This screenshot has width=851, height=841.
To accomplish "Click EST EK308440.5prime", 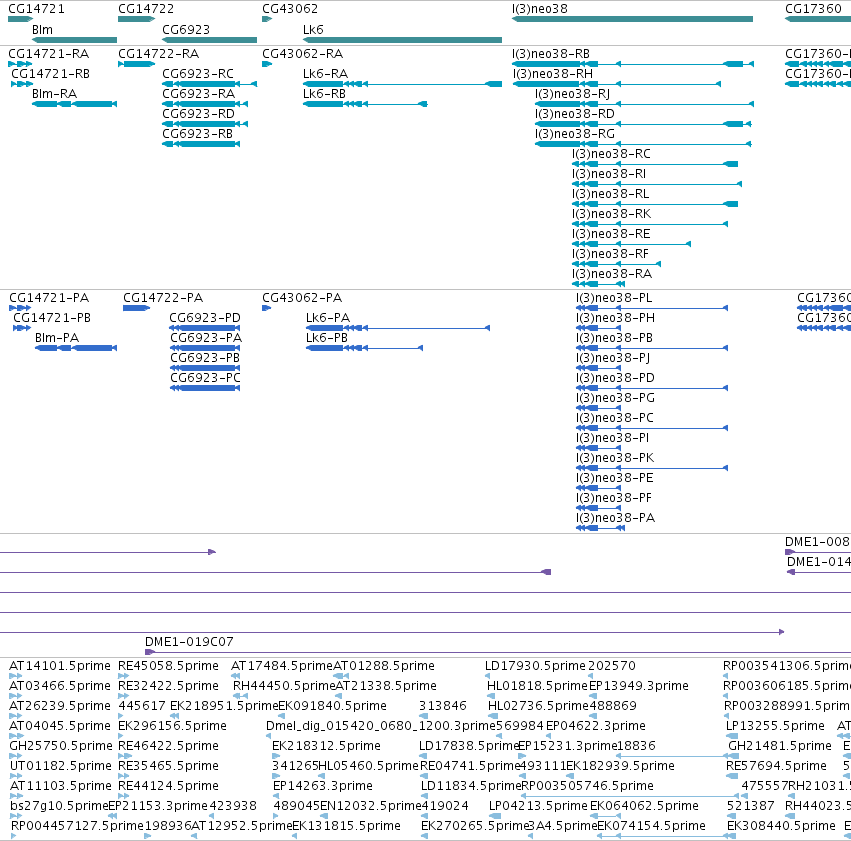I will click(781, 826).
